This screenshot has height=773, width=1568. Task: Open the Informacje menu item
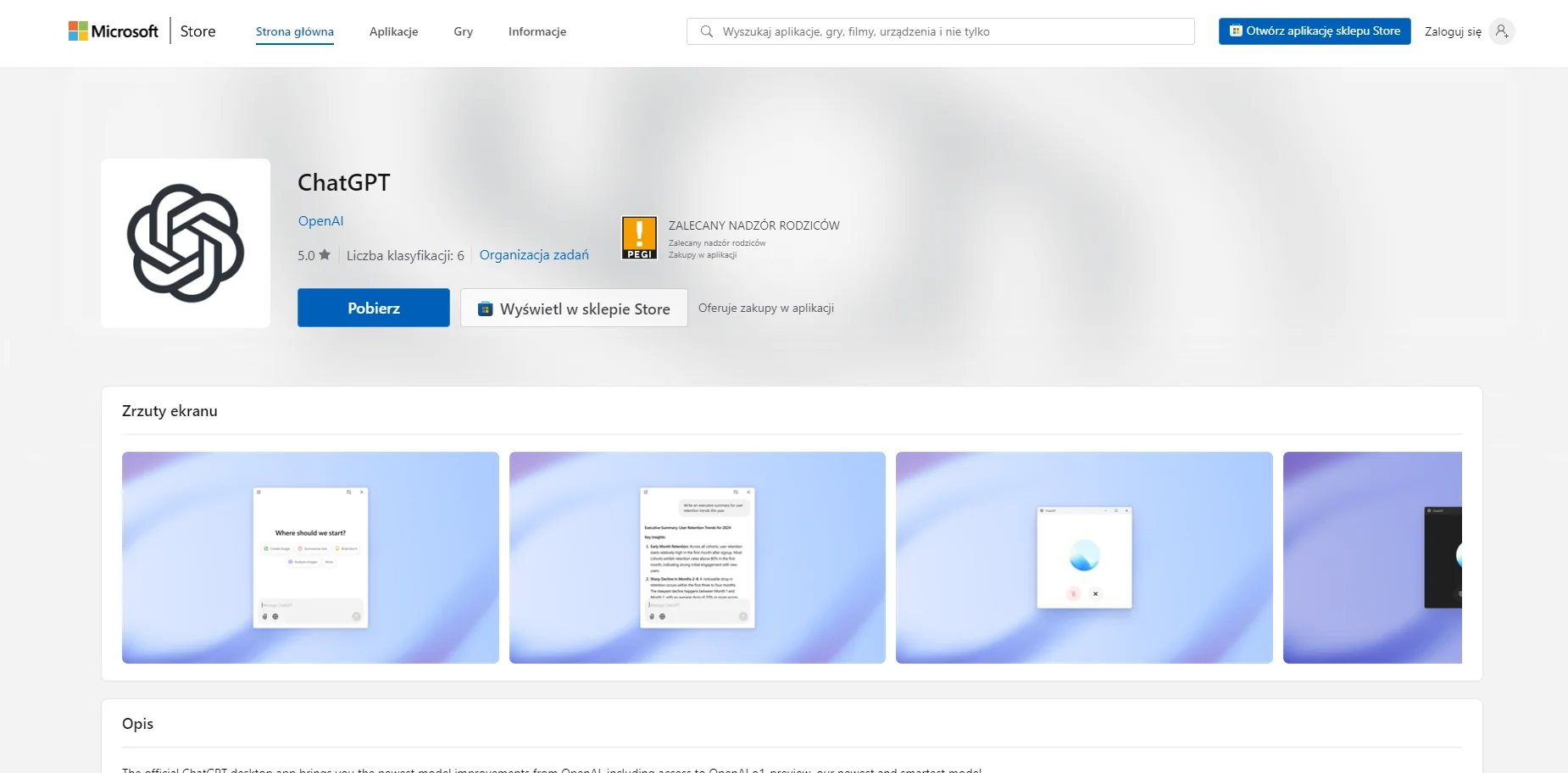click(537, 31)
